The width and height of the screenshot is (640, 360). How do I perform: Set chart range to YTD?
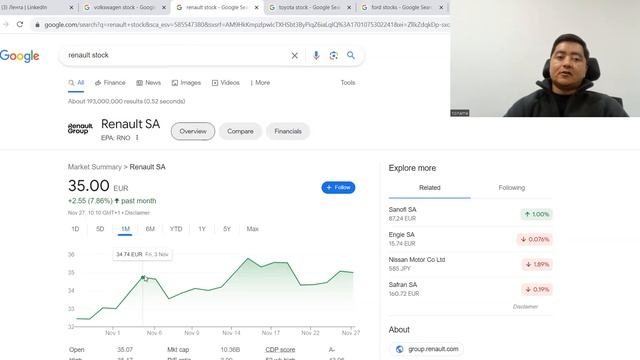click(176, 229)
